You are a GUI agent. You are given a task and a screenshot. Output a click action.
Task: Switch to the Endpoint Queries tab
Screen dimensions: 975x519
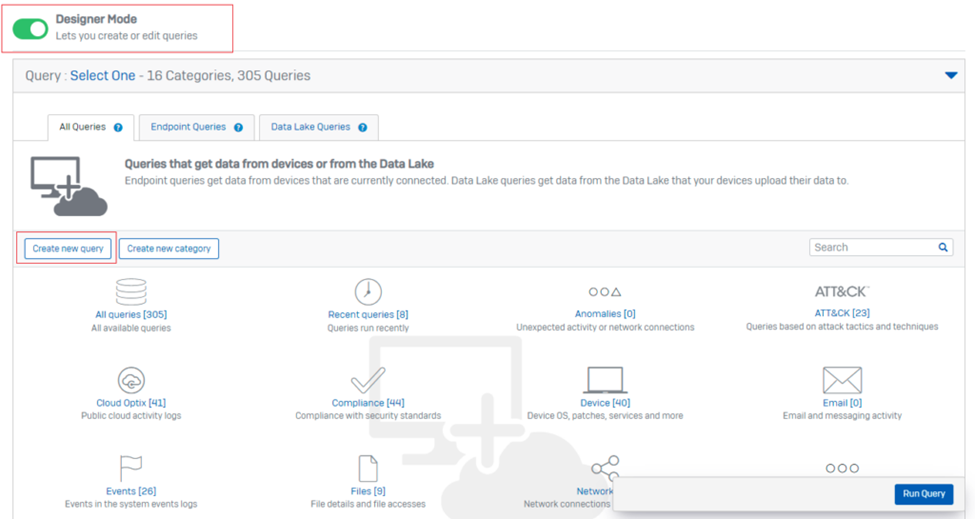coord(196,127)
